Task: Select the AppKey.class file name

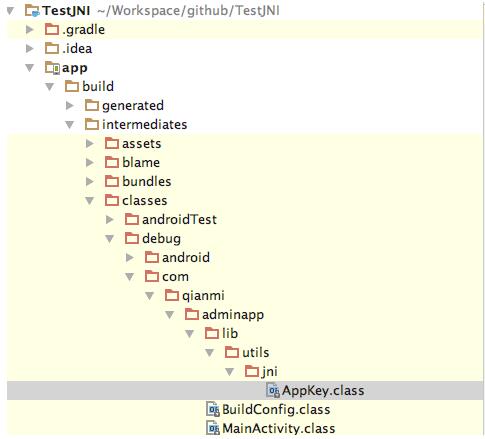Action: [x=323, y=391]
